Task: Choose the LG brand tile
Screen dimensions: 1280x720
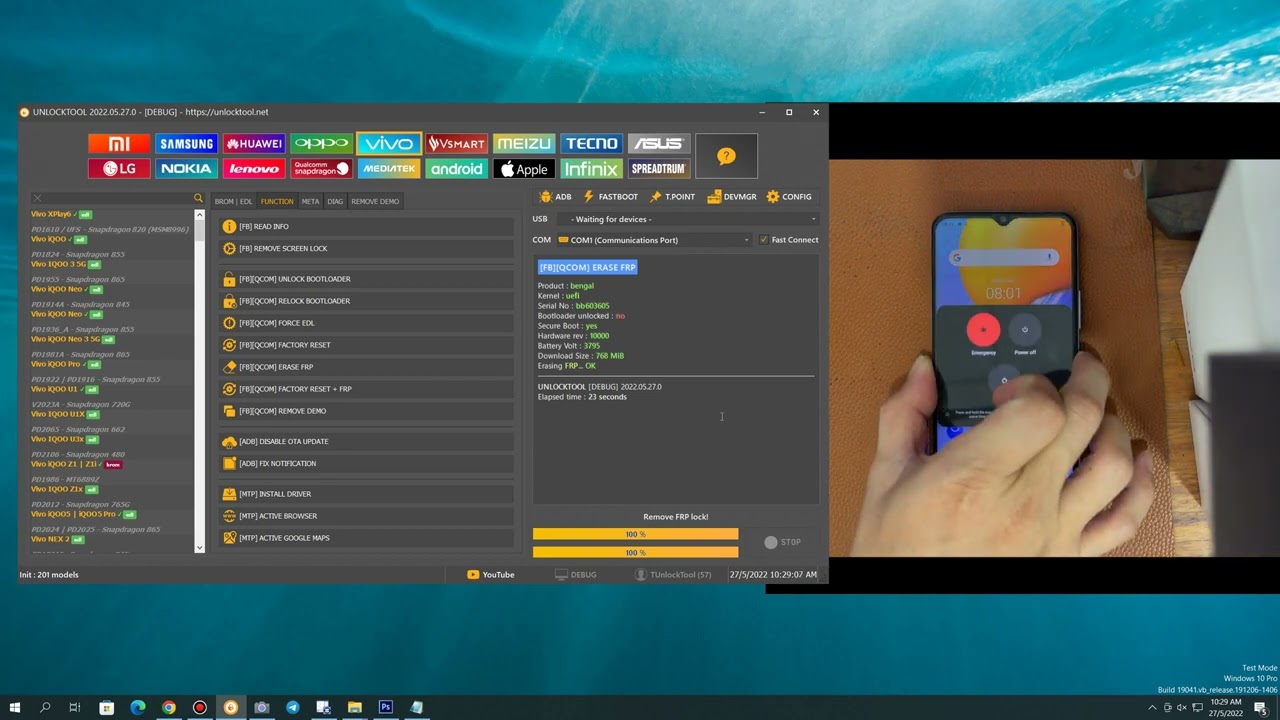Action: [x=119, y=169]
